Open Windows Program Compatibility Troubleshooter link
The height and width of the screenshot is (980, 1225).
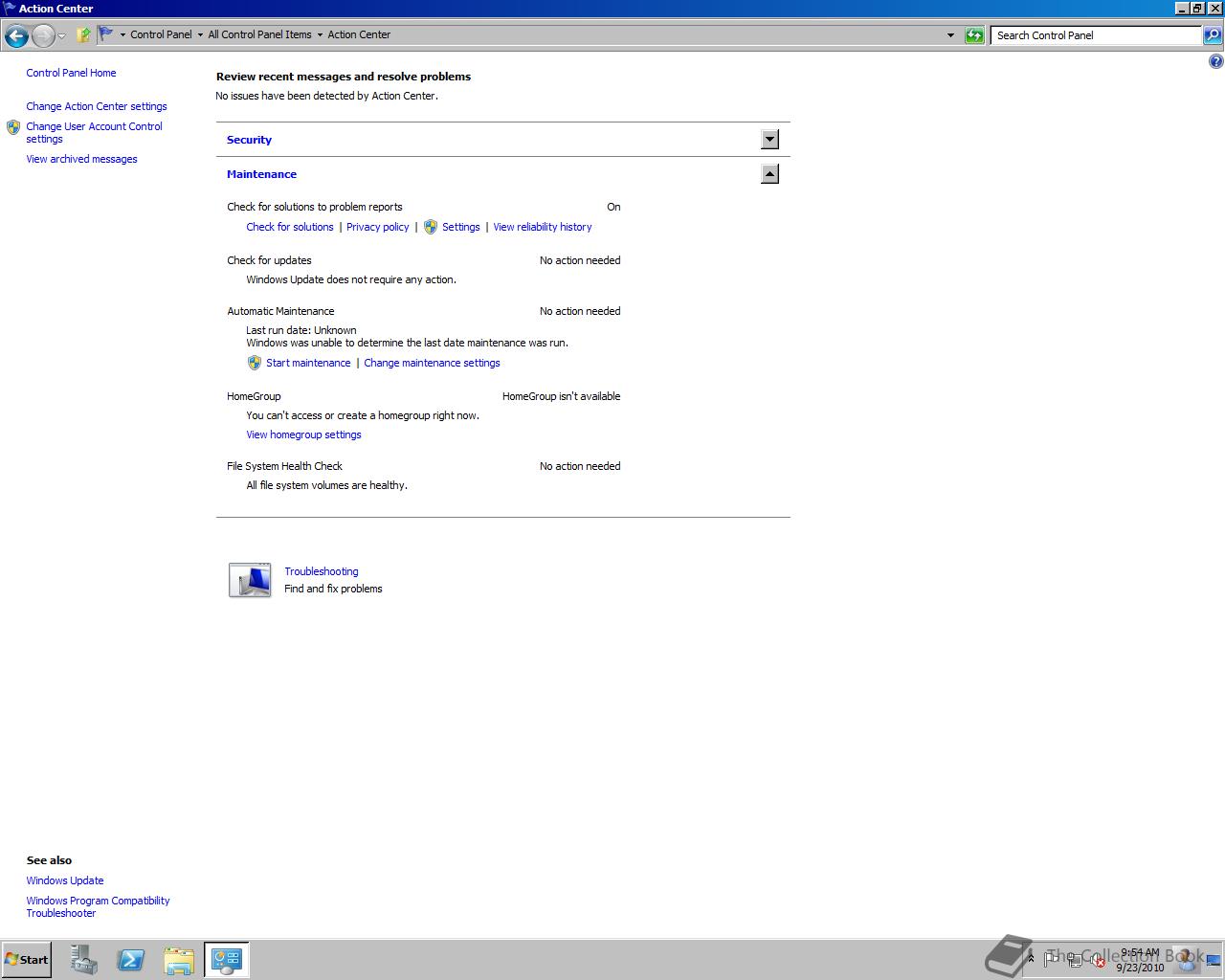98,906
